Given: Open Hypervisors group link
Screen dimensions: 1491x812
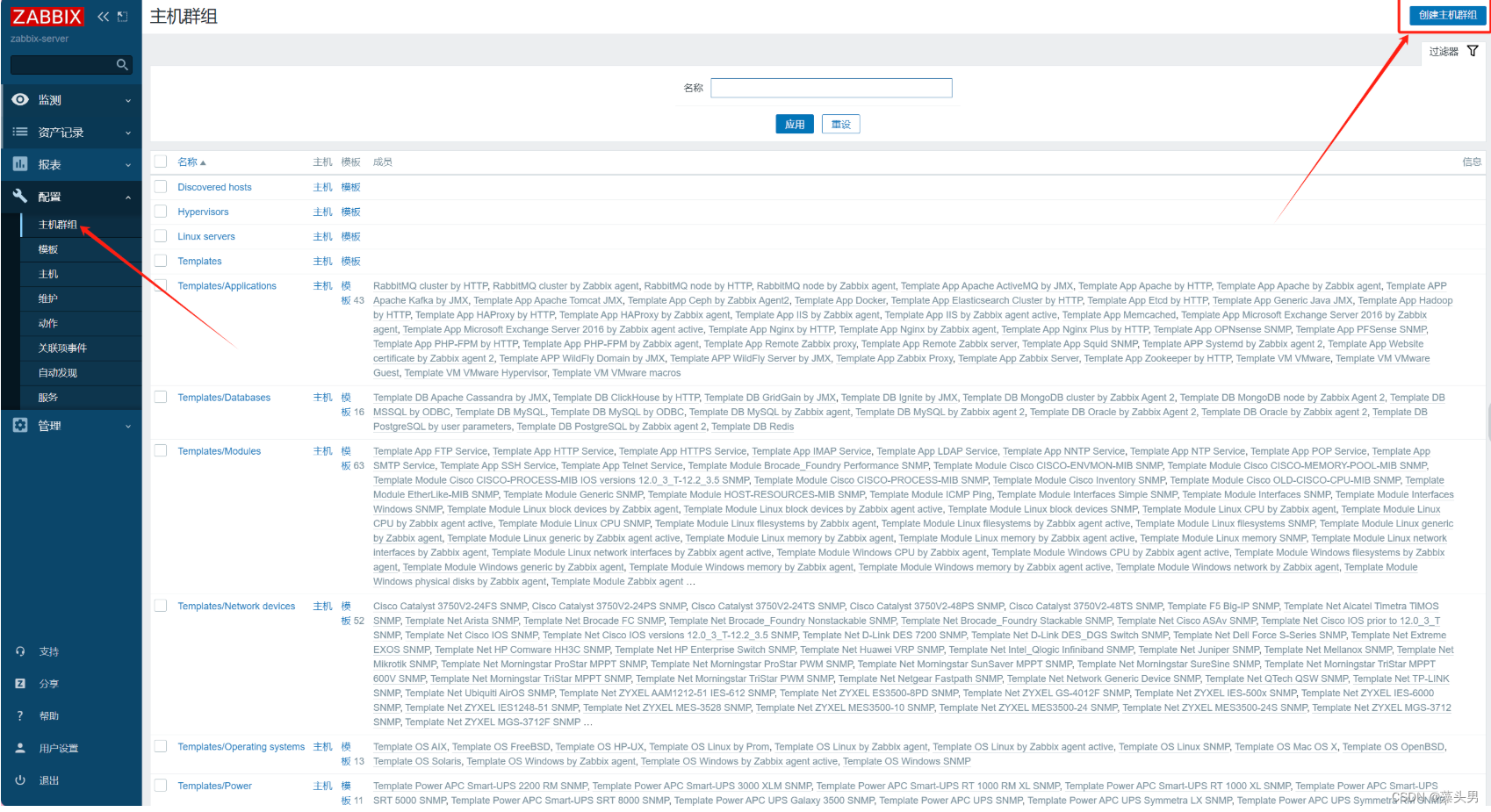Looking at the screenshot, I should tap(203, 212).
